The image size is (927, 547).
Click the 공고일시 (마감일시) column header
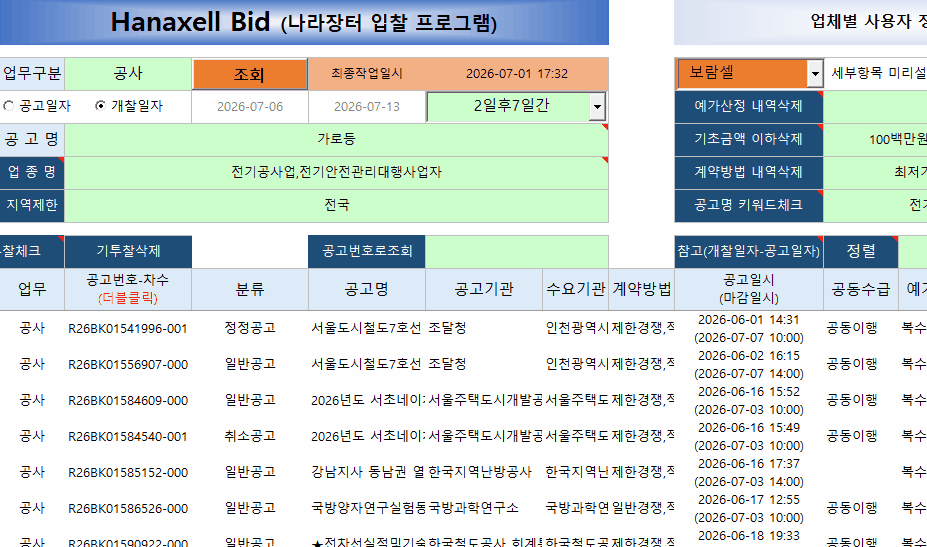tap(748, 289)
